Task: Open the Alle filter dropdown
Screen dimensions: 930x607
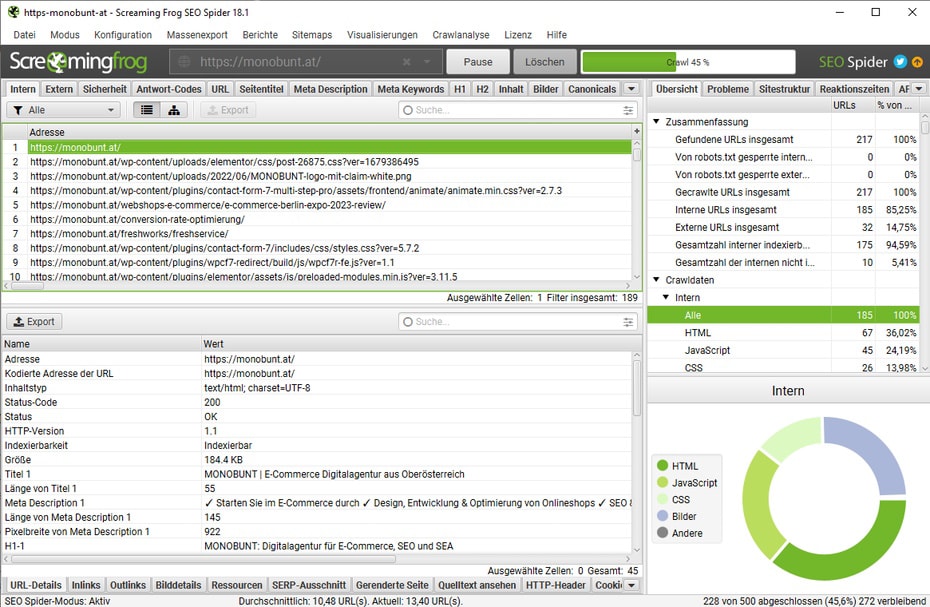Action: click(x=63, y=110)
